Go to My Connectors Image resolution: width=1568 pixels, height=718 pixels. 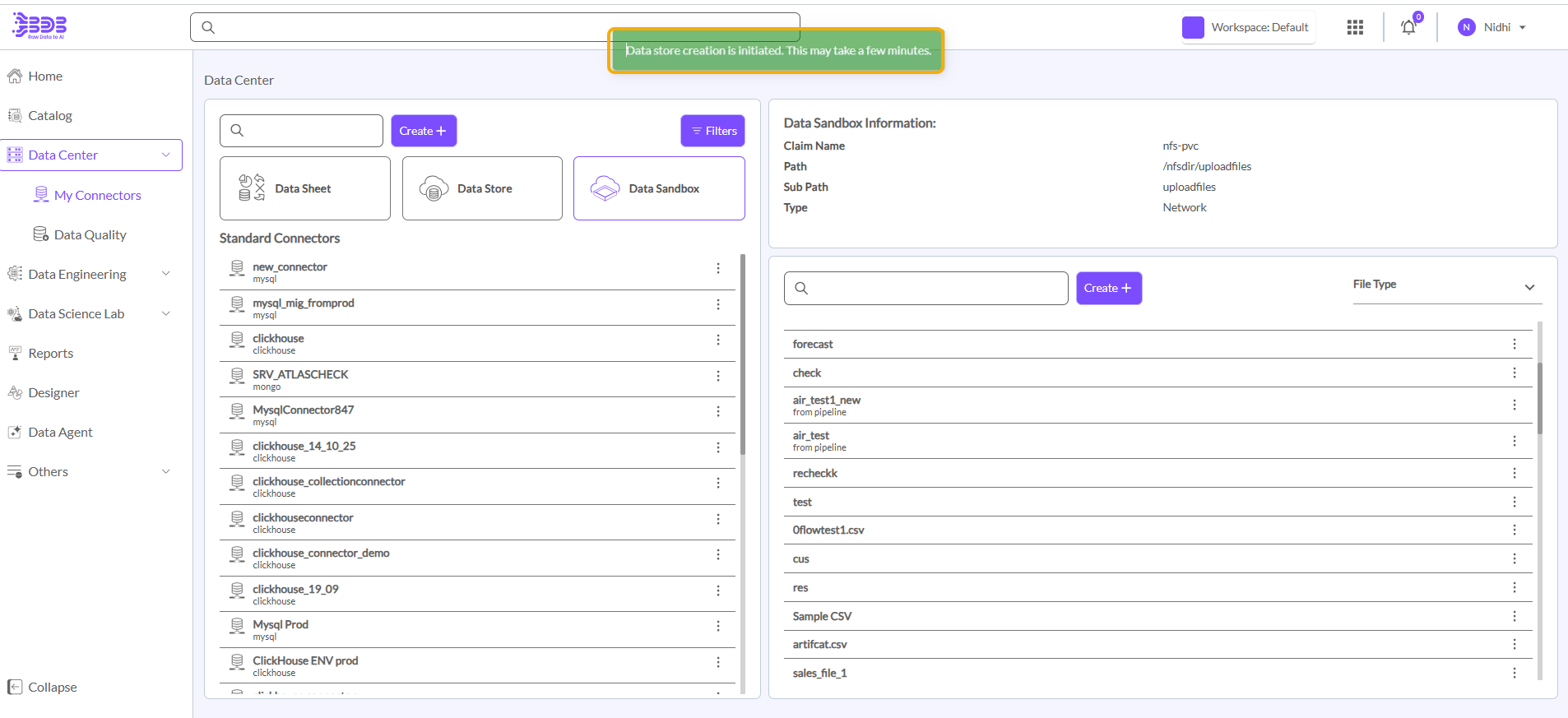coord(97,195)
